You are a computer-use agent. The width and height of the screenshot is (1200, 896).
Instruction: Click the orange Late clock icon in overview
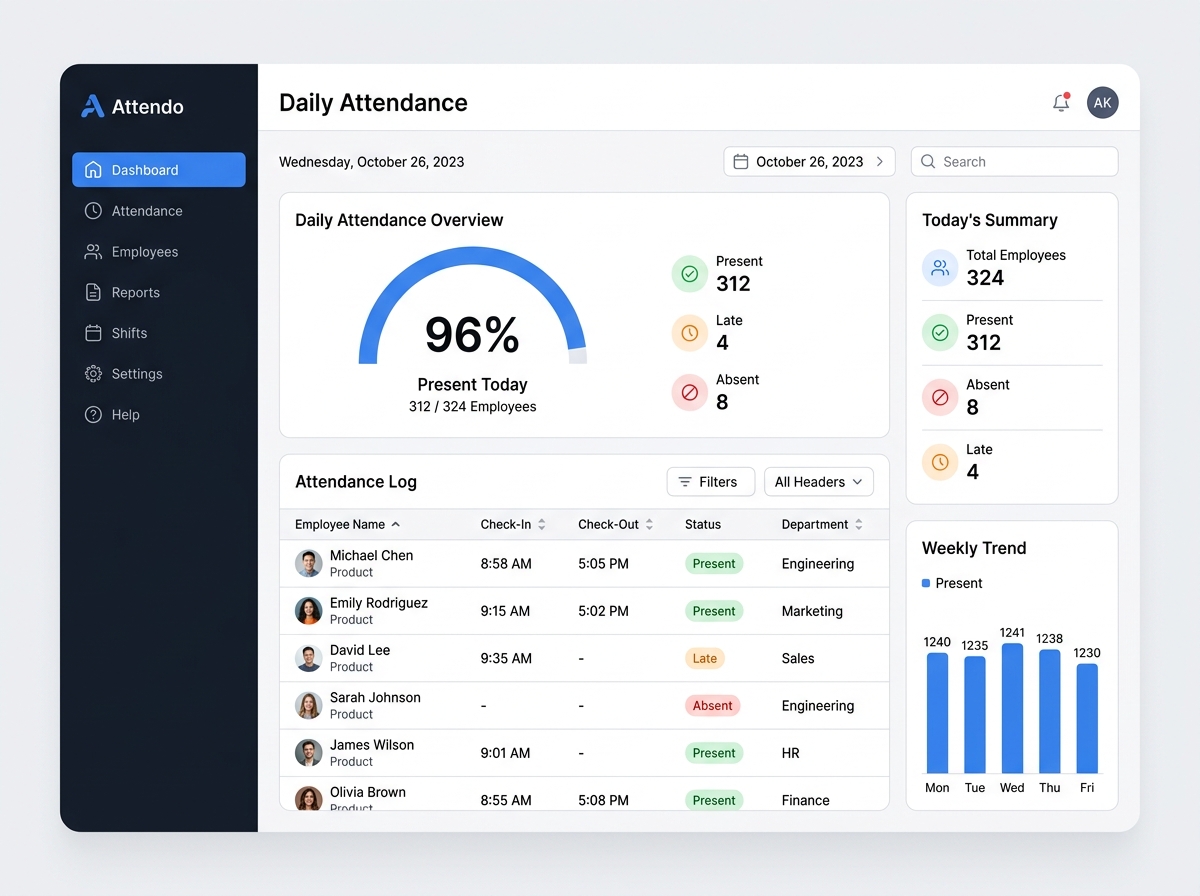click(x=690, y=332)
